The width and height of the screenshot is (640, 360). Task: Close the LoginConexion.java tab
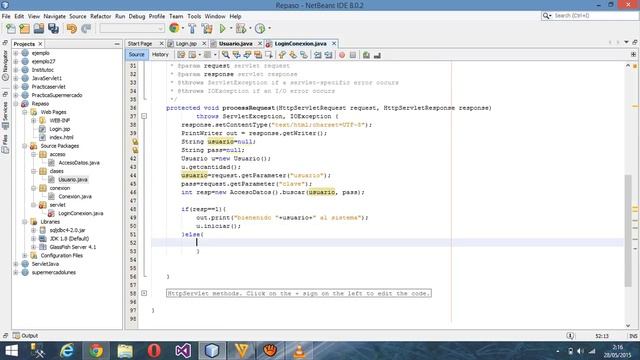pos(334,43)
